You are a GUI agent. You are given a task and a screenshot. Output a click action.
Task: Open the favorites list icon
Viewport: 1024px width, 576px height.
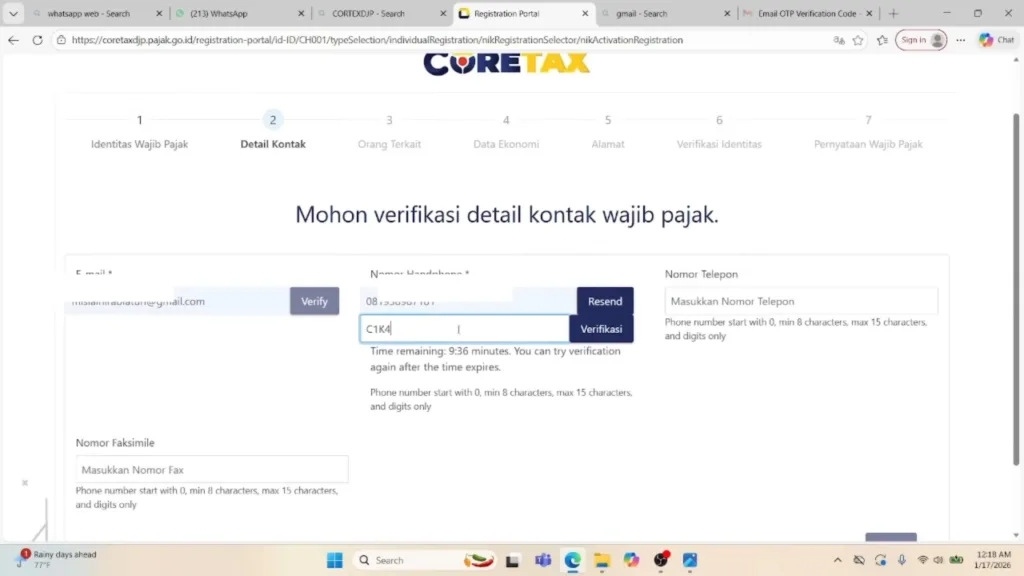[882, 40]
